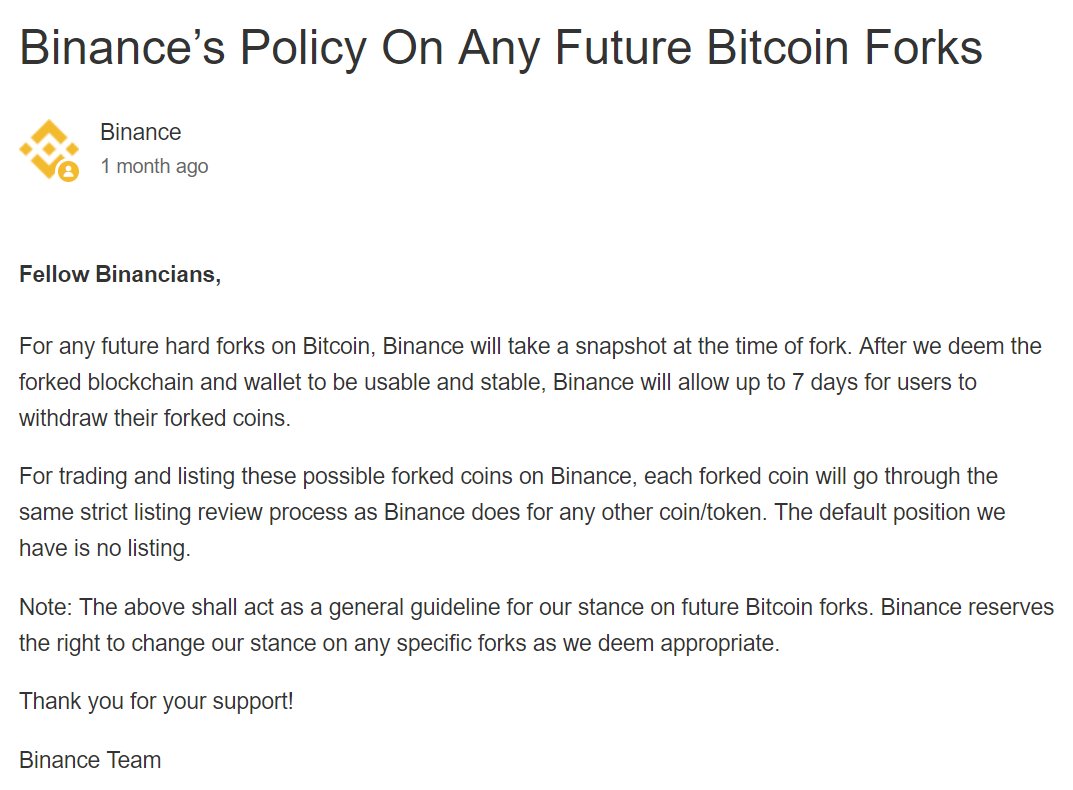Click 'Thank you for your support!' line
This screenshot has height=790, width=1073.
pos(156,701)
